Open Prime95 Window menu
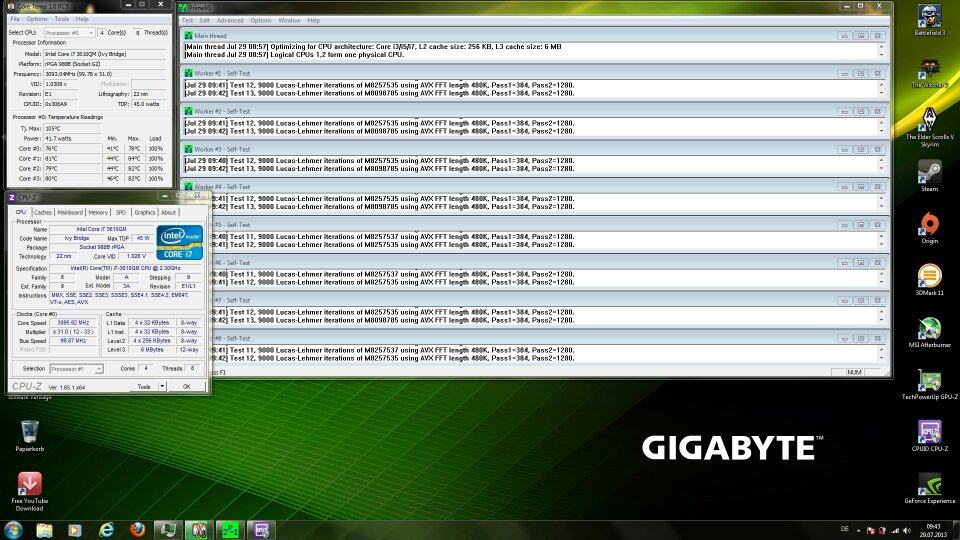This screenshot has width=960, height=540. [x=290, y=20]
